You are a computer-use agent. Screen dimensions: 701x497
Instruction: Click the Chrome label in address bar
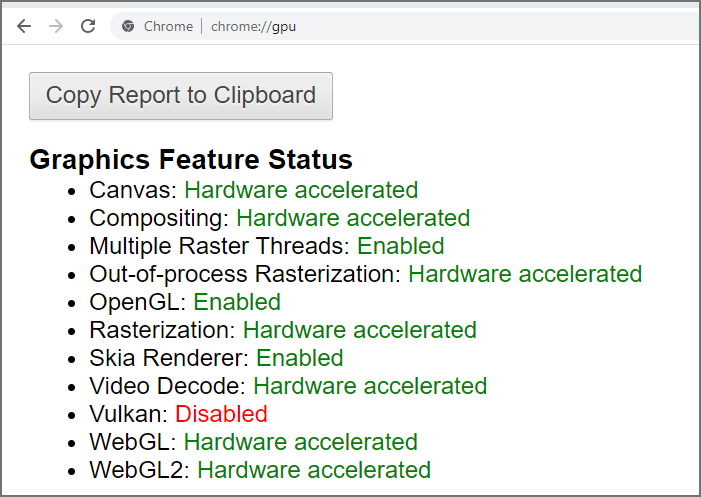(x=169, y=26)
